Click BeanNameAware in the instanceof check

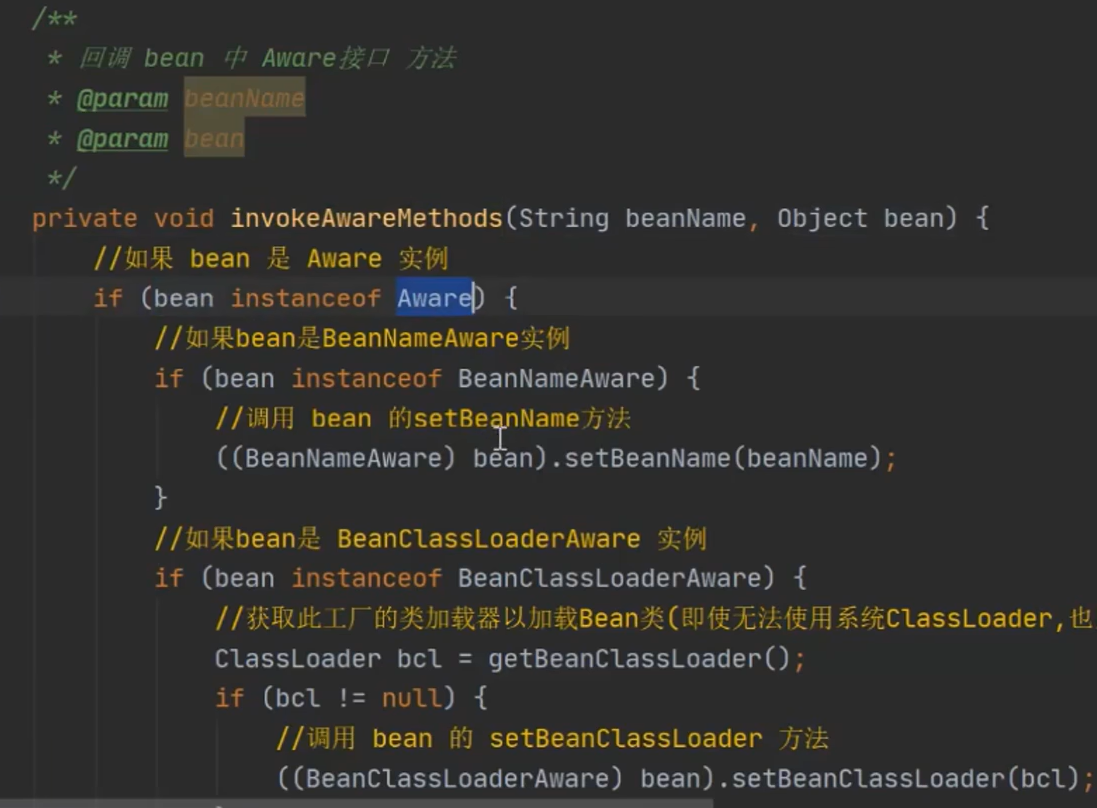[x=556, y=378]
